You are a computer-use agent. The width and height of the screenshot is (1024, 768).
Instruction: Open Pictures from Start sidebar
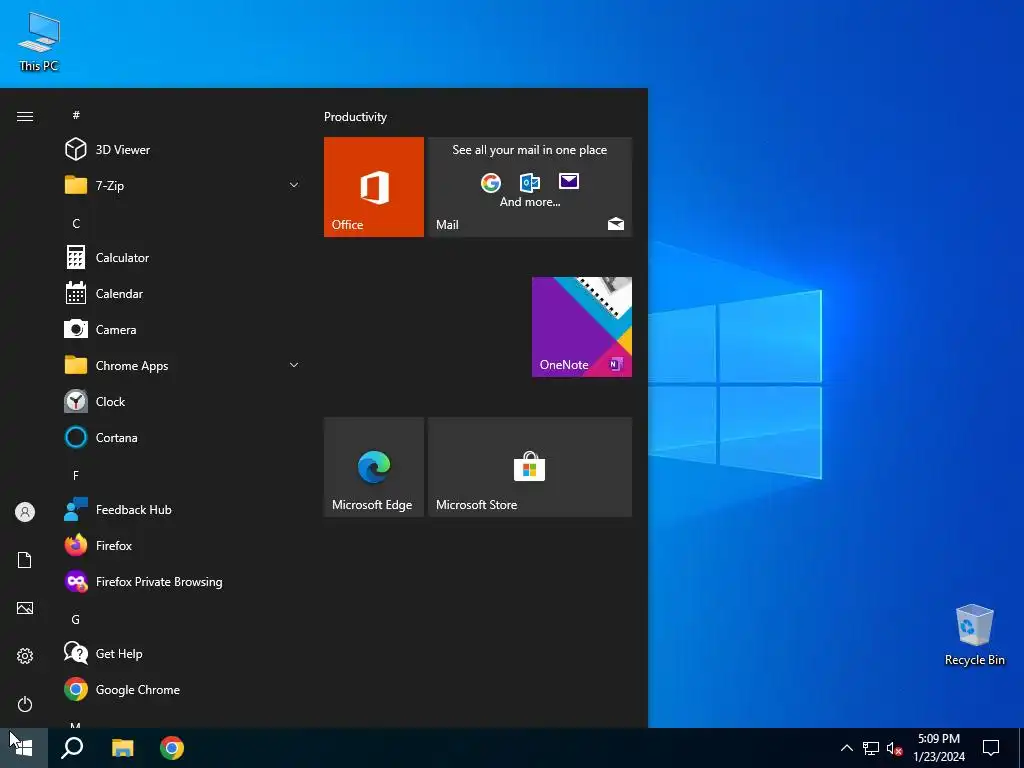(25, 608)
